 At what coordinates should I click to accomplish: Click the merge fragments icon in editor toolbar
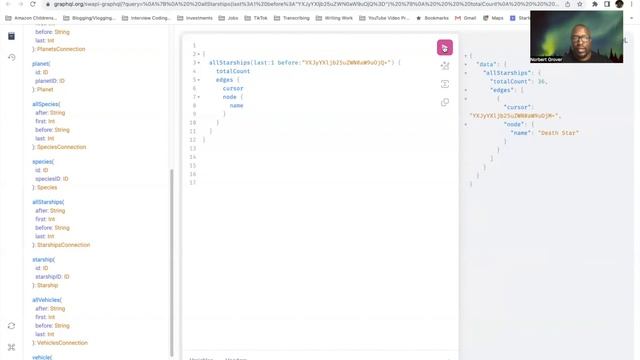[x=444, y=84]
